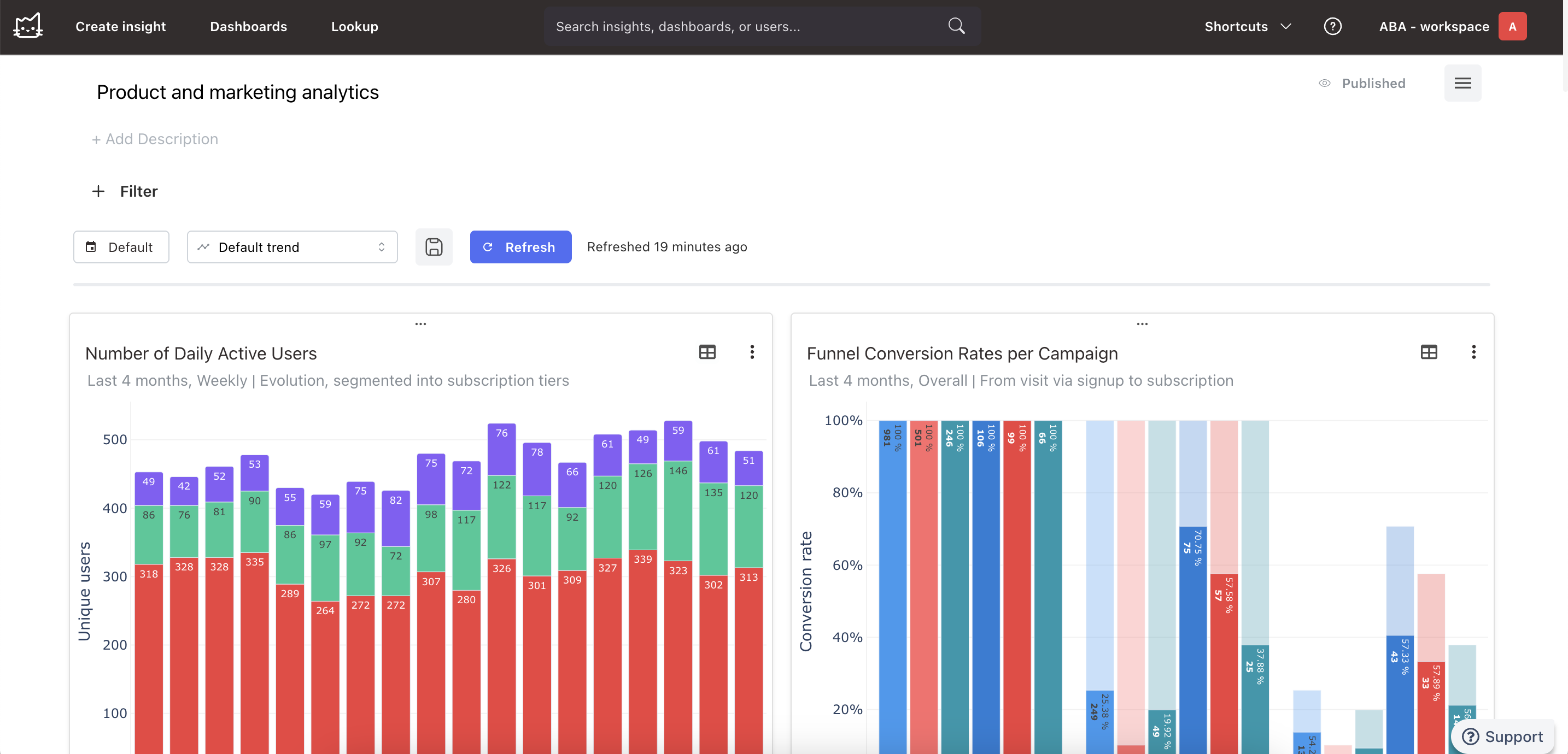
Task: Open the Default date range picker
Action: [x=121, y=247]
